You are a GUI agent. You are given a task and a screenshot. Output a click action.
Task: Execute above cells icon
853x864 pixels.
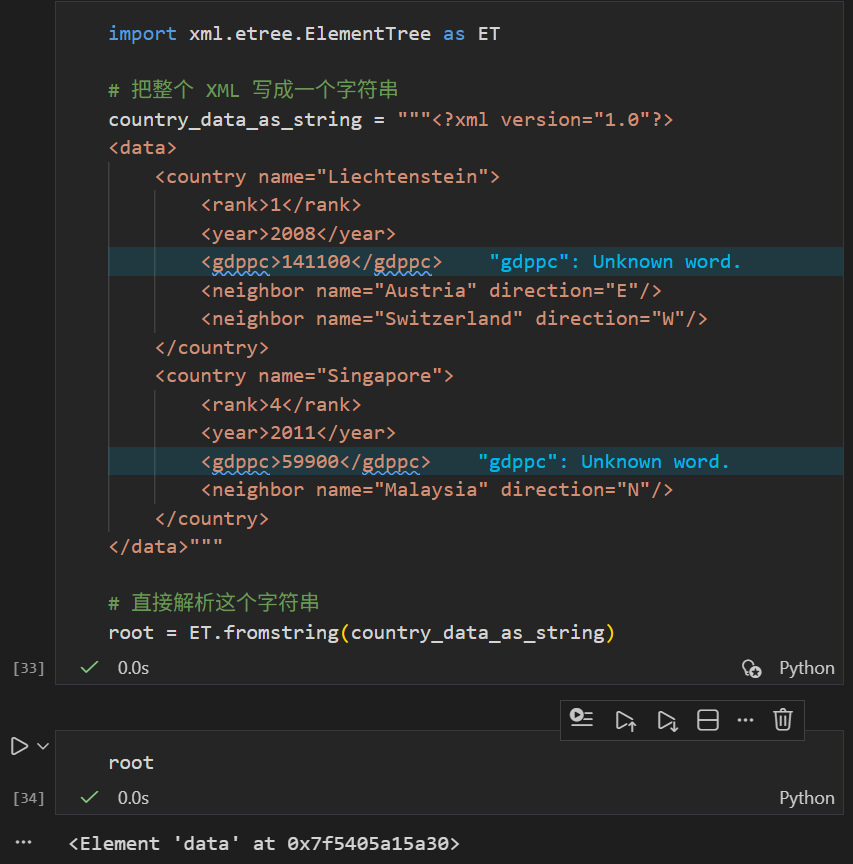coord(625,720)
